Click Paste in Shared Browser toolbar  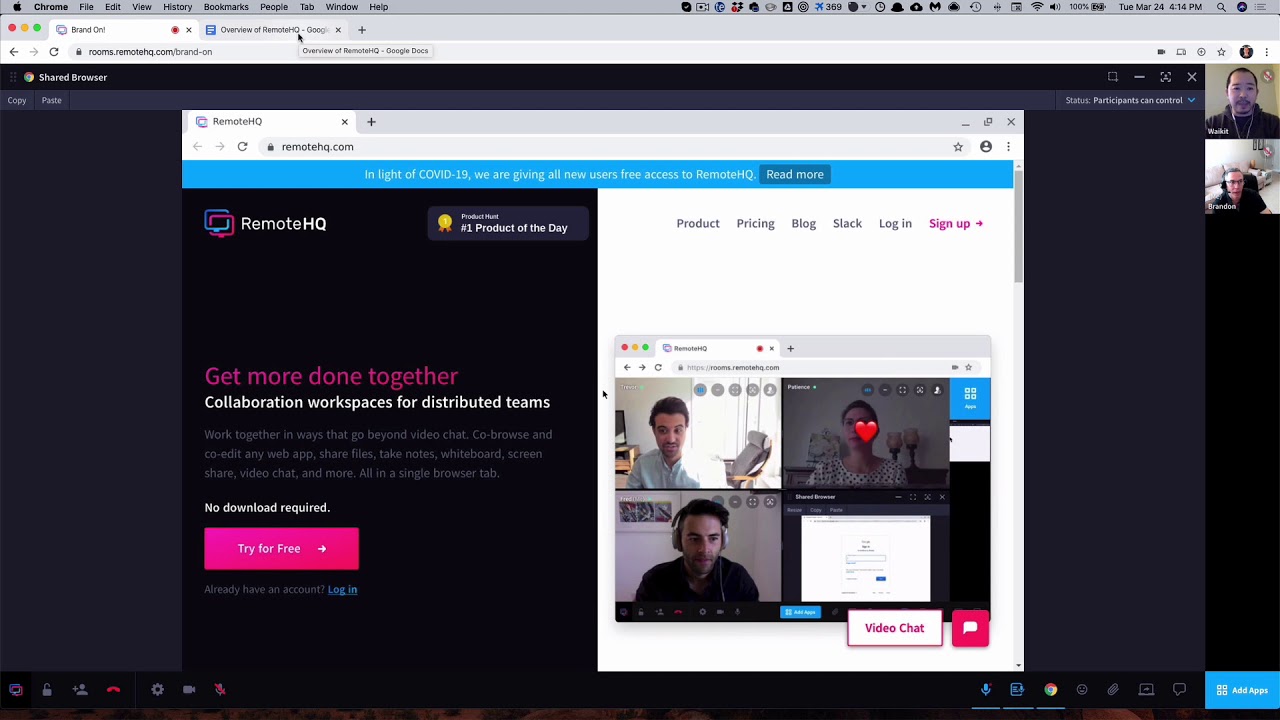pyautogui.click(x=52, y=100)
